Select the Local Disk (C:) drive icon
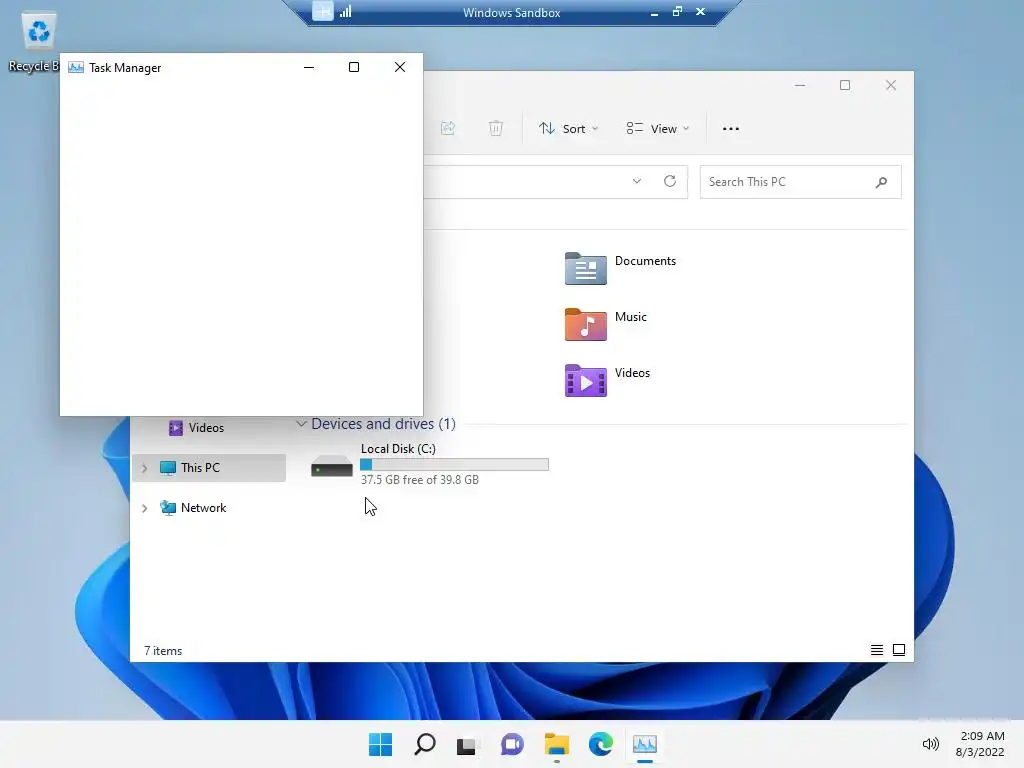Screen dimensions: 1024x768 [x=332, y=466]
